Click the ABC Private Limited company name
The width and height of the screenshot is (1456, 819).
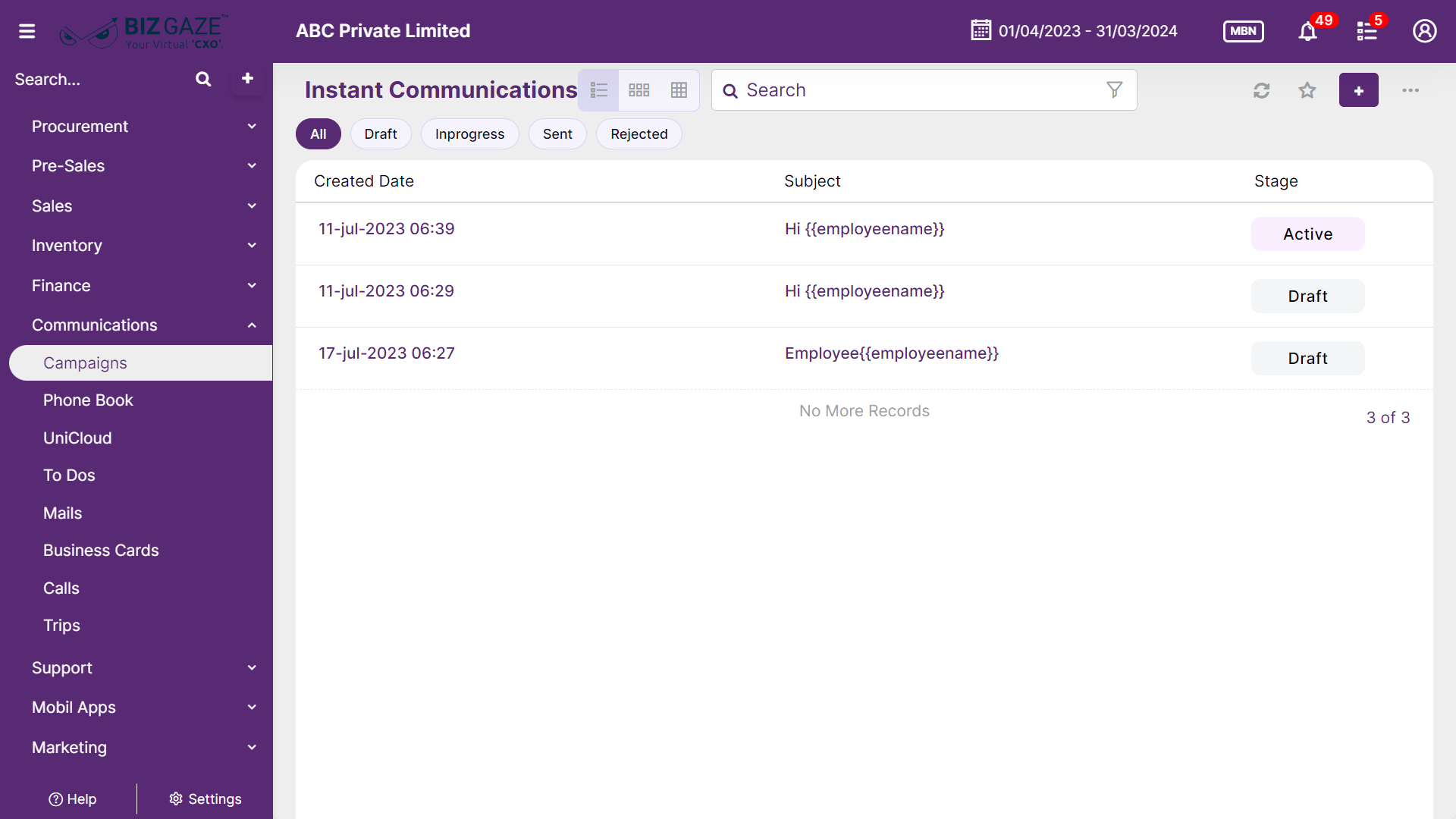coord(383,30)
